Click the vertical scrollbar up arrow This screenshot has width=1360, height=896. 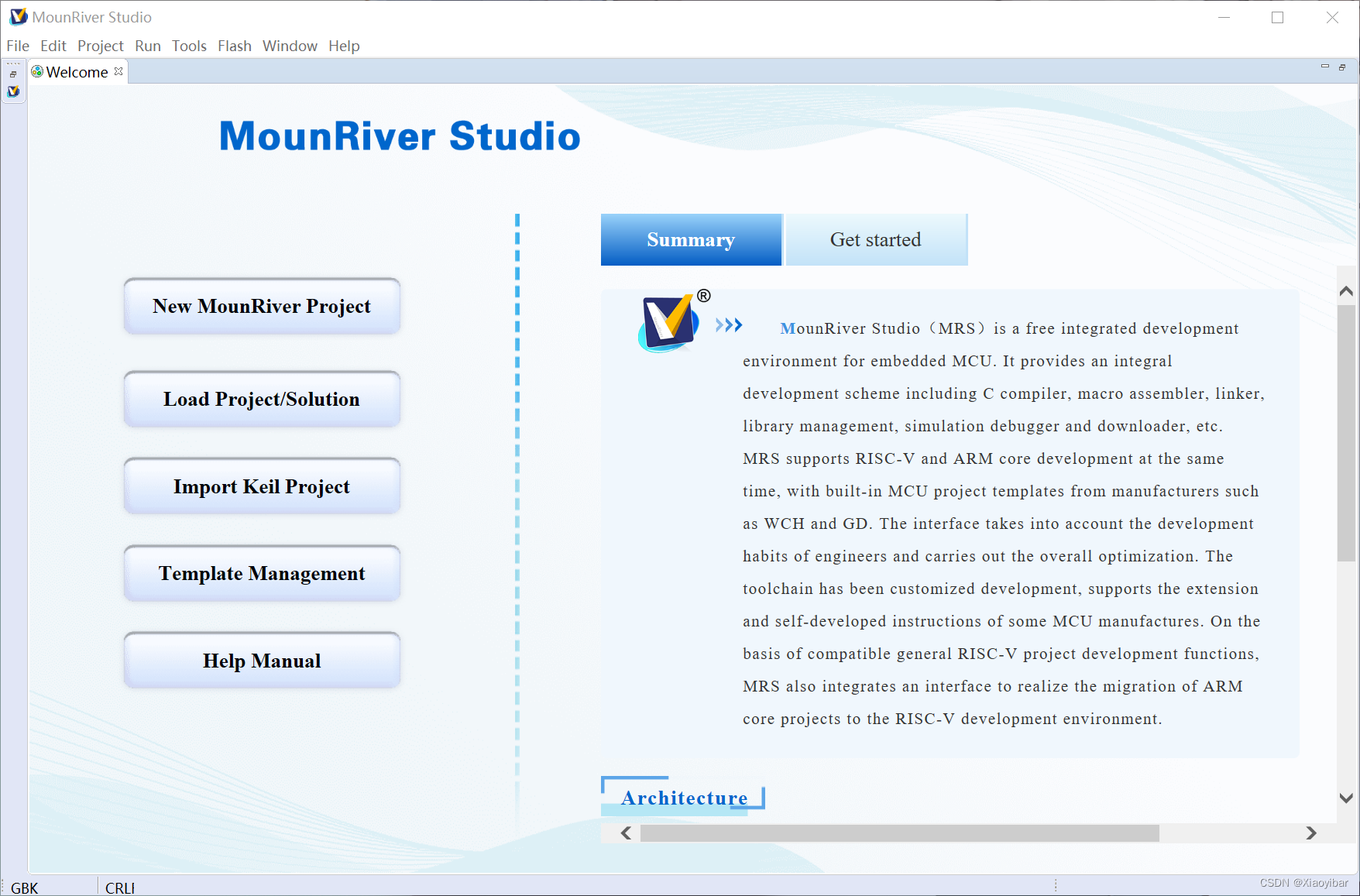click(x=1346, y=291)
